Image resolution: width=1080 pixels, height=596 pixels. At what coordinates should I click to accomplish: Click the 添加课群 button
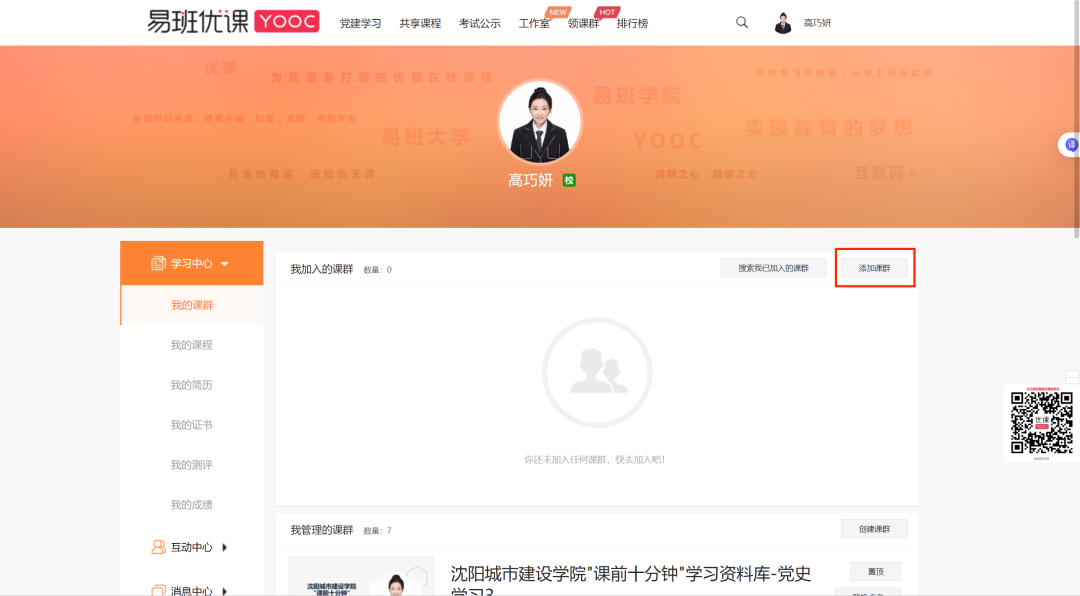click(x=875, y=268)
